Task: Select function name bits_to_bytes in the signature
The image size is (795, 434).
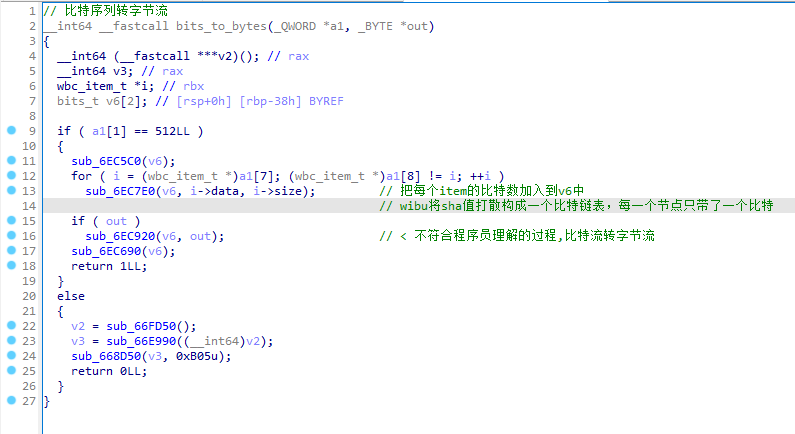Action: [x=221, y=26]
